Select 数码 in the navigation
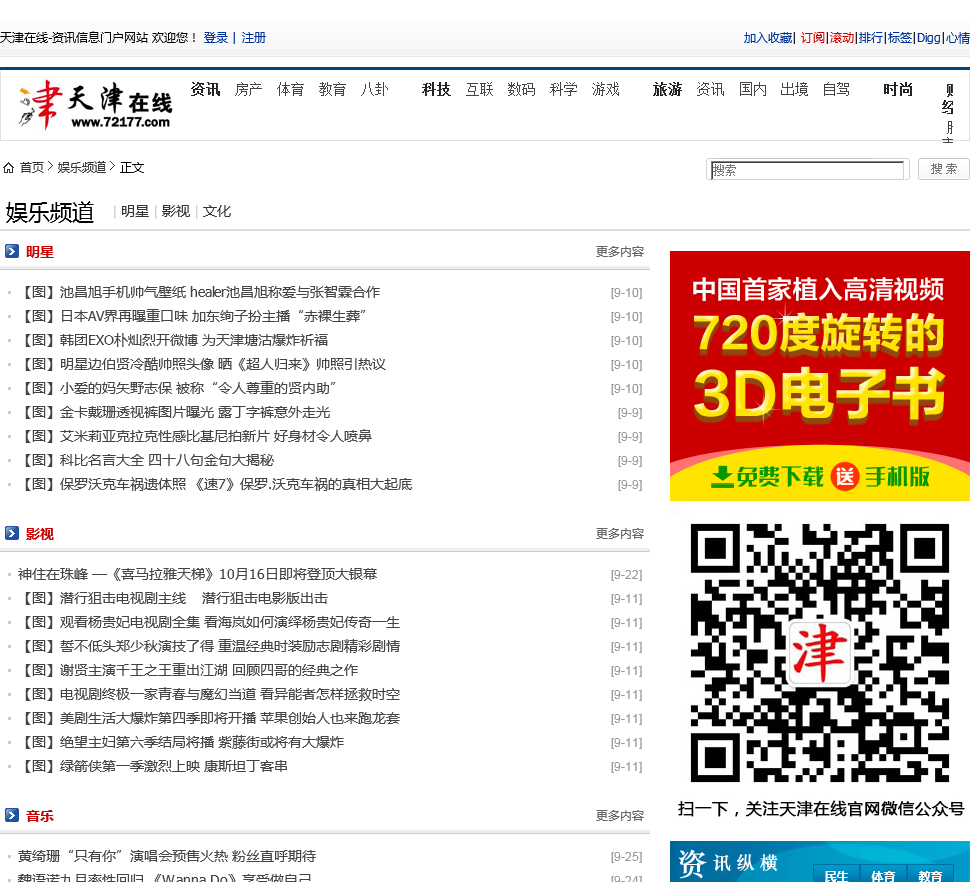 coord(521,90)
